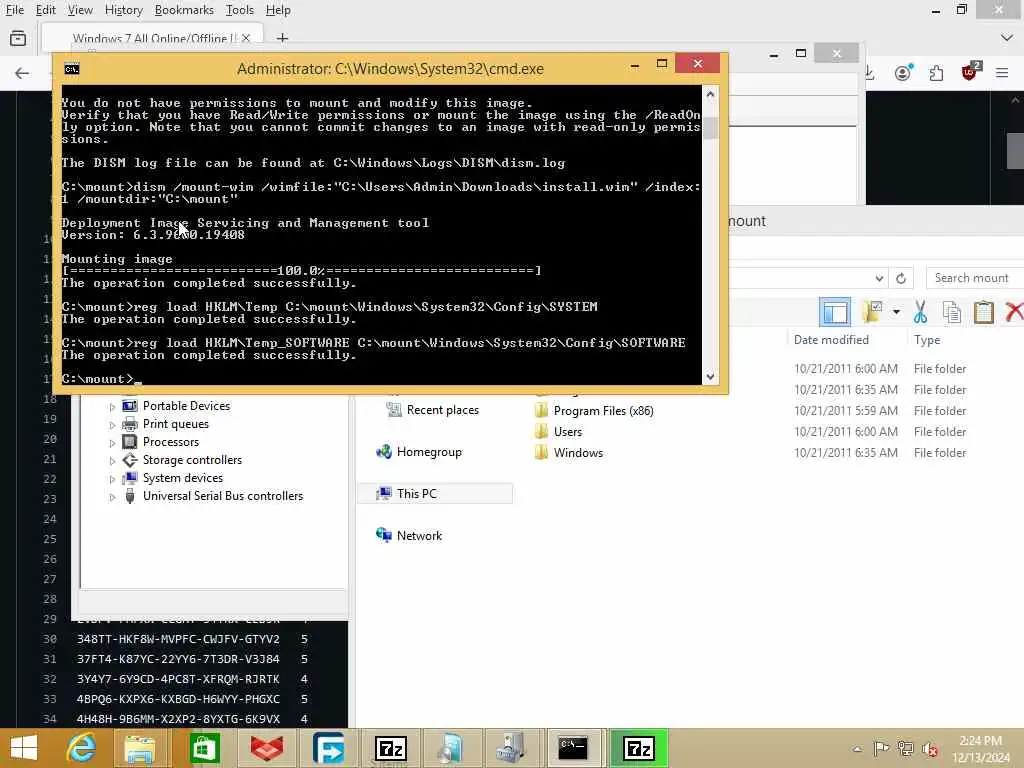Open the Bookmarks menu
The image size is (1024, 768).
coord(184,10)
